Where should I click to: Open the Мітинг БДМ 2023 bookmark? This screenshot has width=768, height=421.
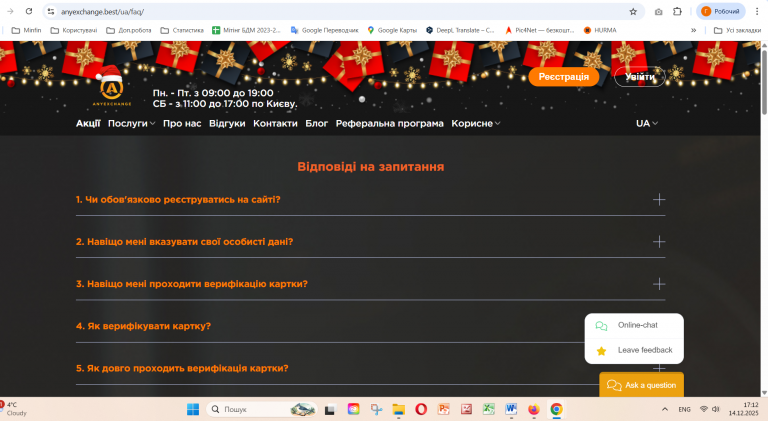tap(246, 30)
